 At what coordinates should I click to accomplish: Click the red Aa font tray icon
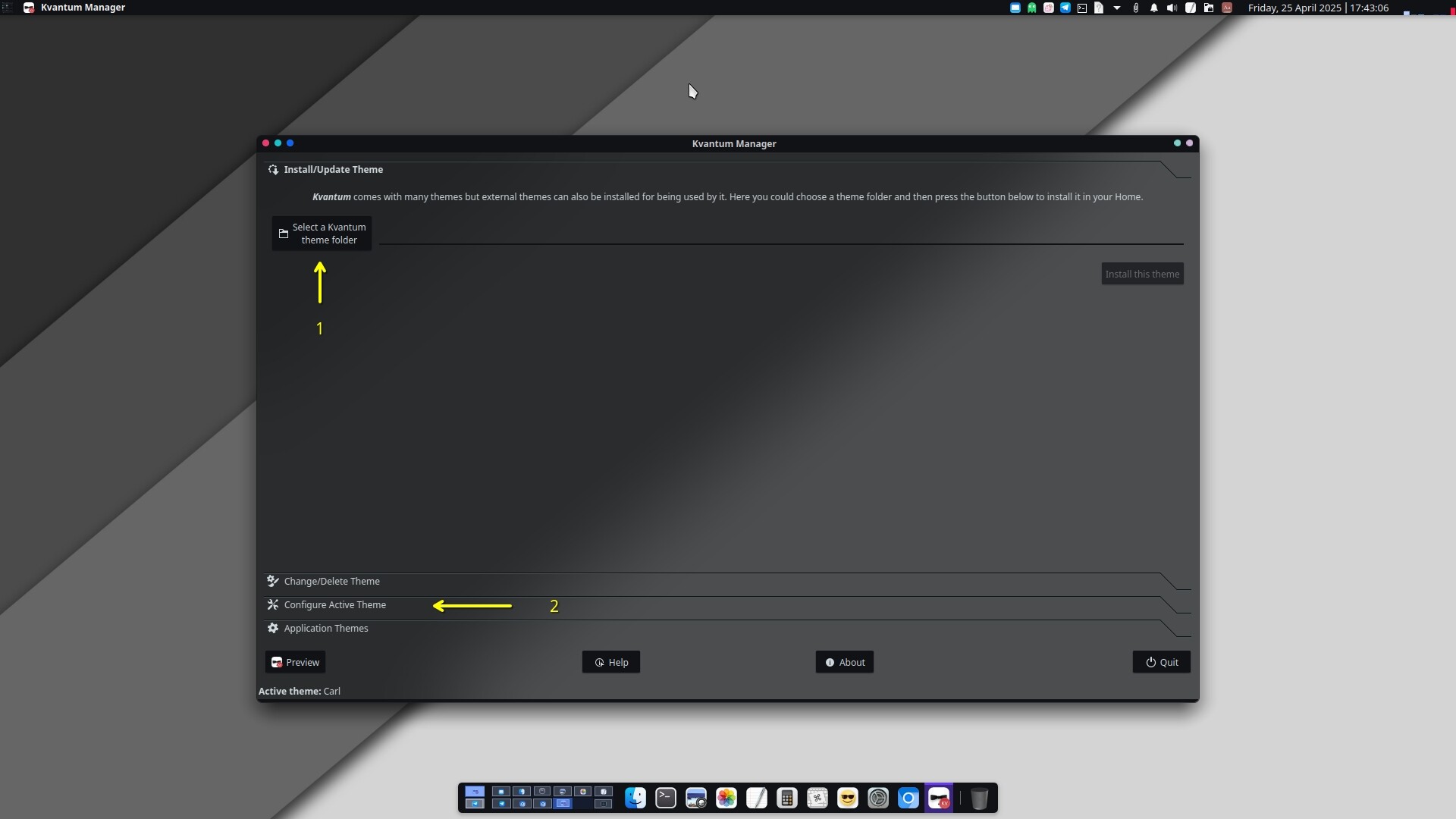coord(1227,8)
